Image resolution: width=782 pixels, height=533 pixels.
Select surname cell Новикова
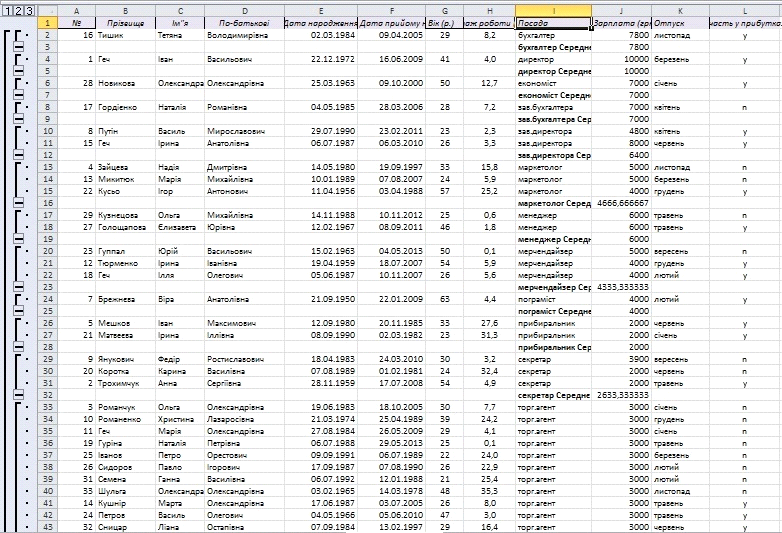point(125,83)
